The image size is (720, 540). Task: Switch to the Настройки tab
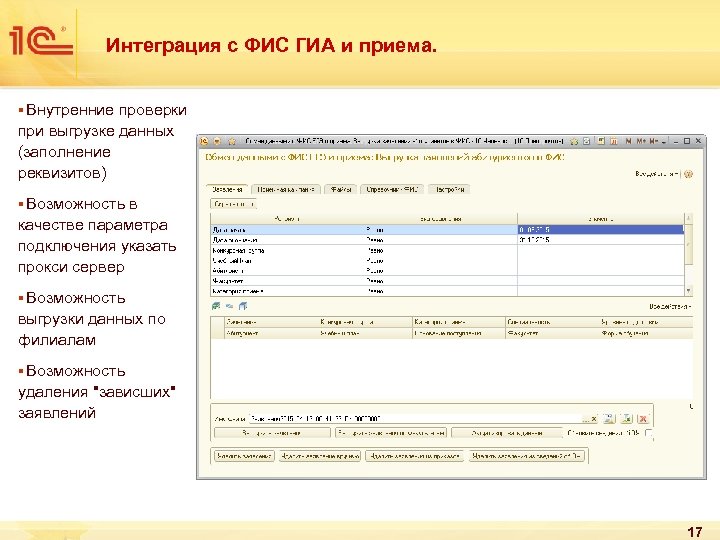click(x=450, y=189)
